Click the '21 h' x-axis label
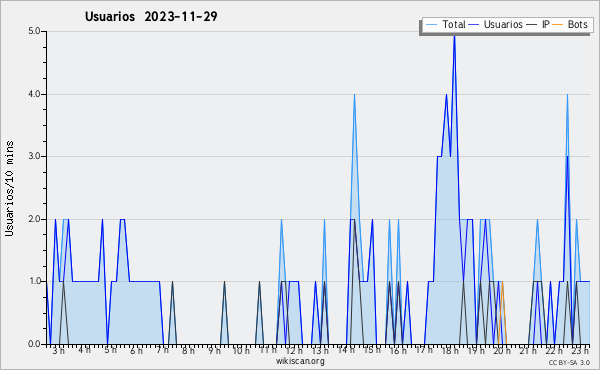 tap(528, 350)
